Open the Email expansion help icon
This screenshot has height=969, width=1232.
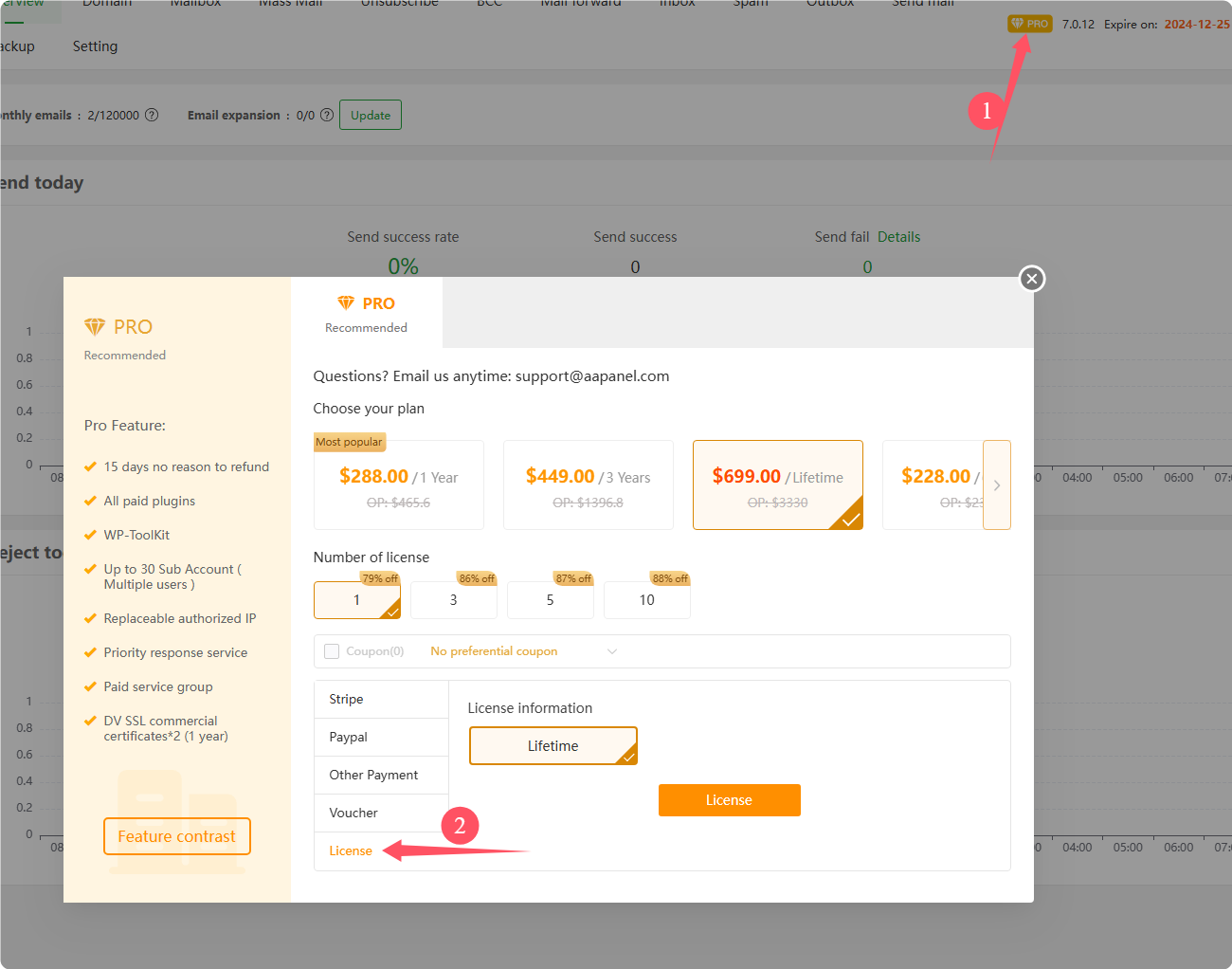(327, 115)
